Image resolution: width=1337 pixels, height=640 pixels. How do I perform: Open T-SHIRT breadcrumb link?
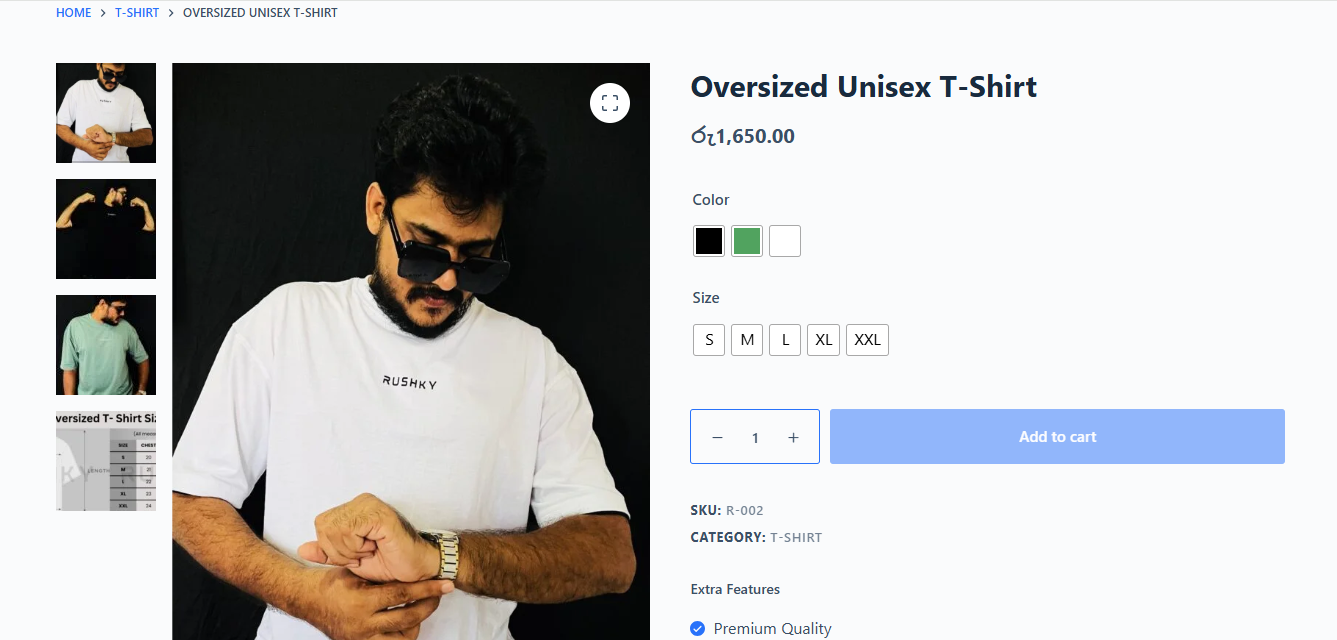pyautogui.click(x=137, y=13)
